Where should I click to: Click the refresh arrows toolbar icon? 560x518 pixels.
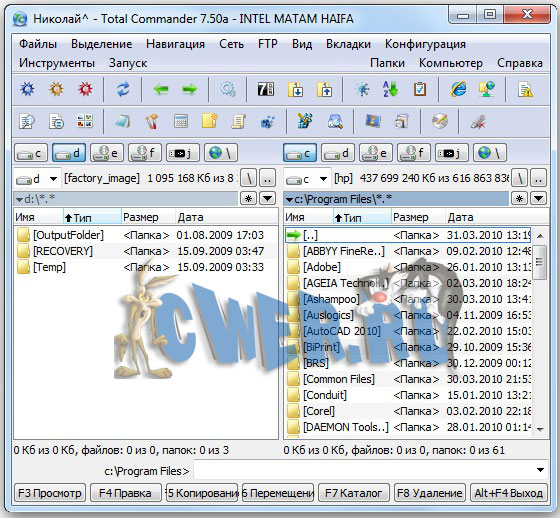point(123,89)
